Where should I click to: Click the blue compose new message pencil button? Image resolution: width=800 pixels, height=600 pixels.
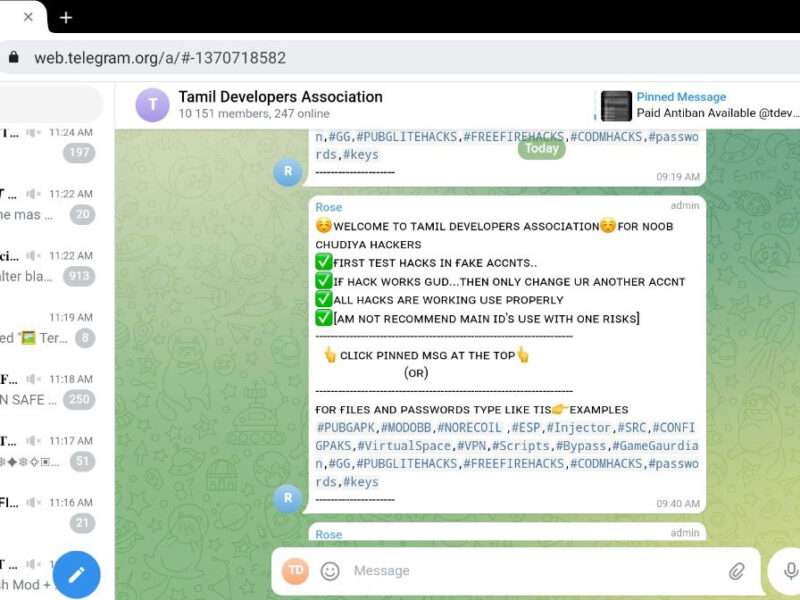point(77,575)
